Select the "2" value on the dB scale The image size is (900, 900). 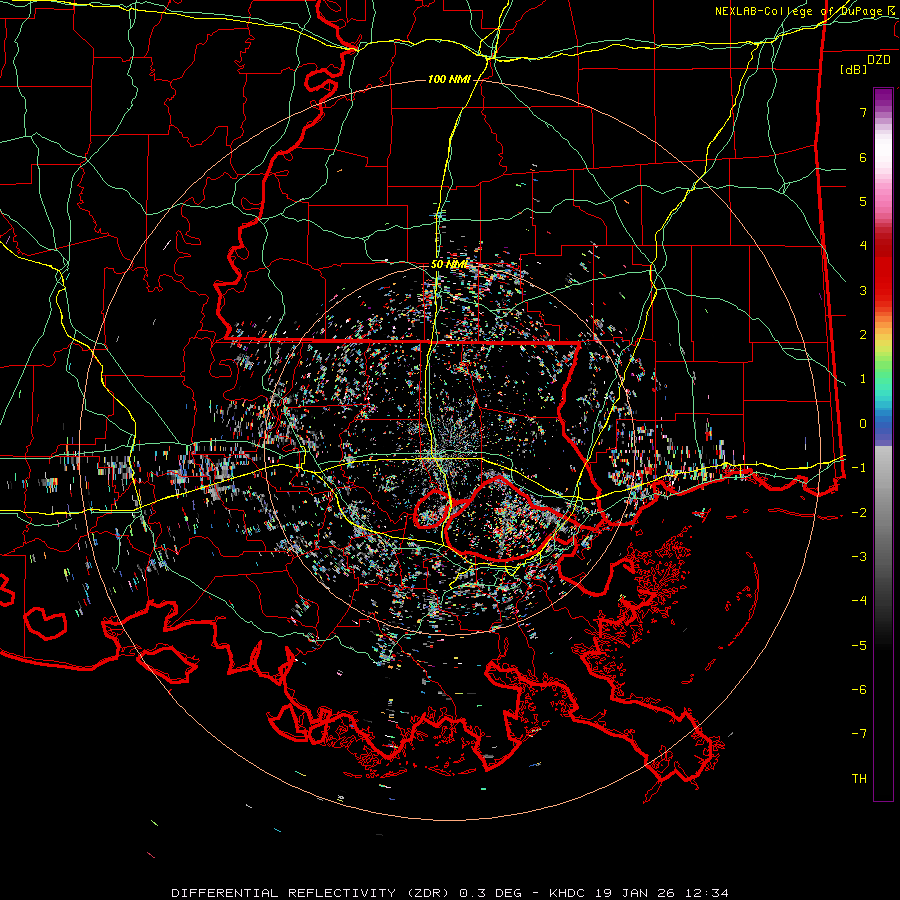[863, 335]
